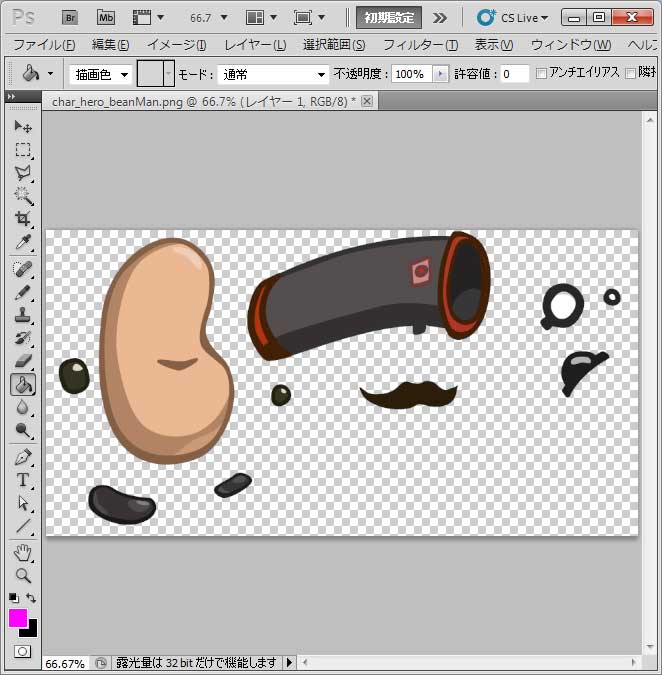Select the Hand tool
Image resolution: width=662 pixels, height=675 pixels.
pyautogui.click(x=23, y=553)
